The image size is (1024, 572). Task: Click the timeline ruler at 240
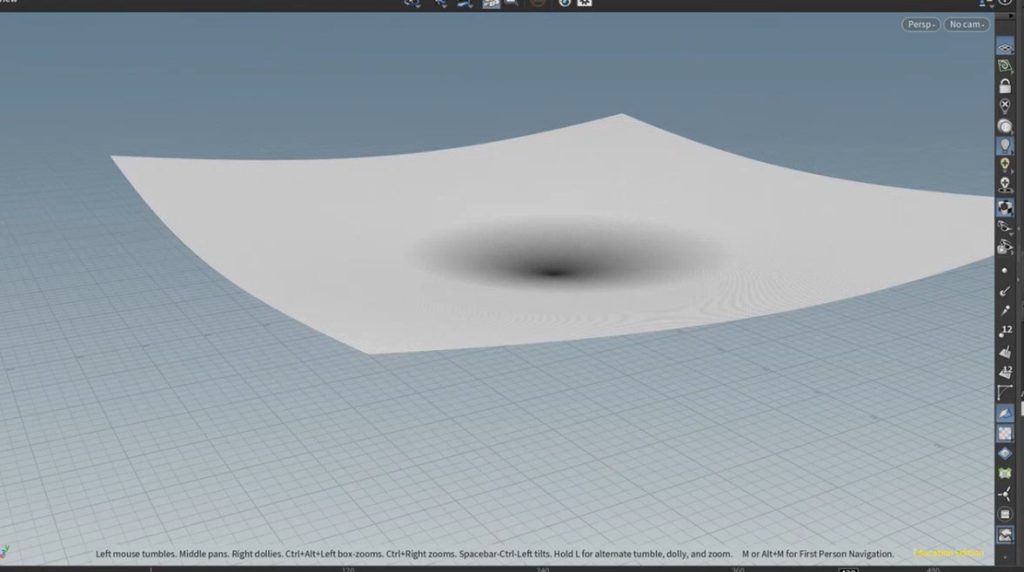(543, 568)
